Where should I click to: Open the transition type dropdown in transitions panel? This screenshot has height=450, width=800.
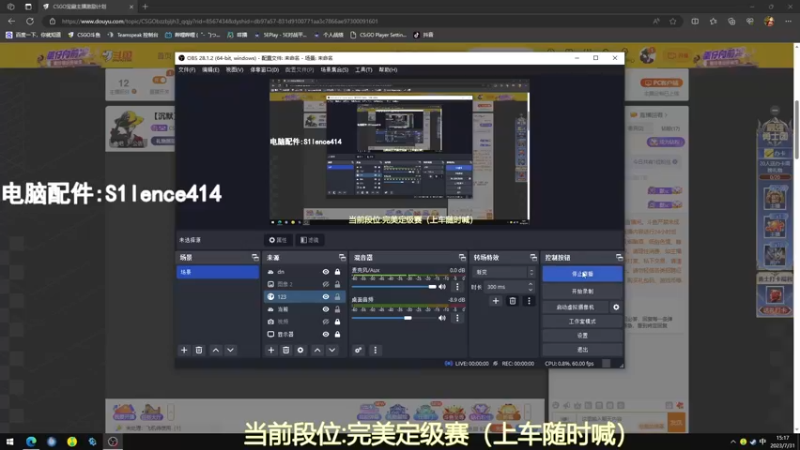[504, 272]
